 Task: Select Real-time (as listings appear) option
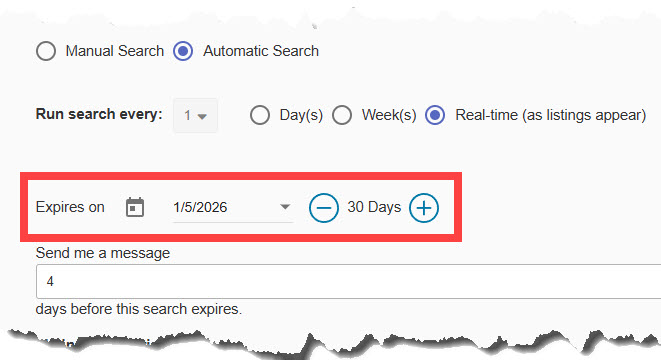[x=435, y=115]
